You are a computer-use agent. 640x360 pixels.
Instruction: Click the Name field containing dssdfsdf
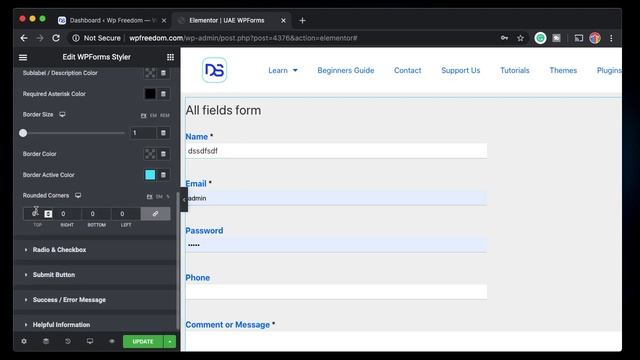(x=336, y=151)
